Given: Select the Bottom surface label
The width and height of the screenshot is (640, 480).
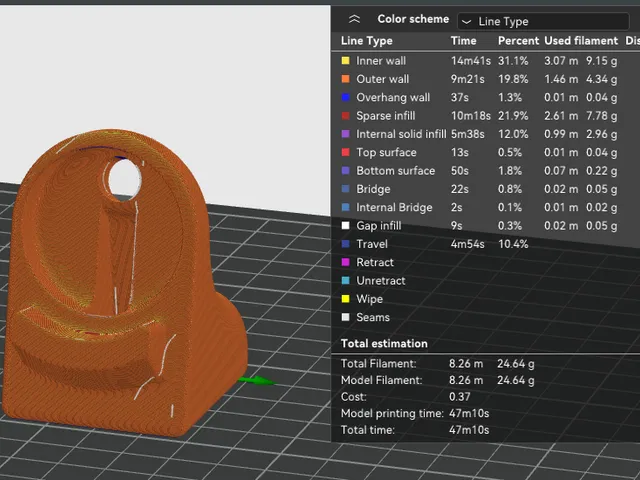Looking at the screenshot, I should click(x=396, y=171).
